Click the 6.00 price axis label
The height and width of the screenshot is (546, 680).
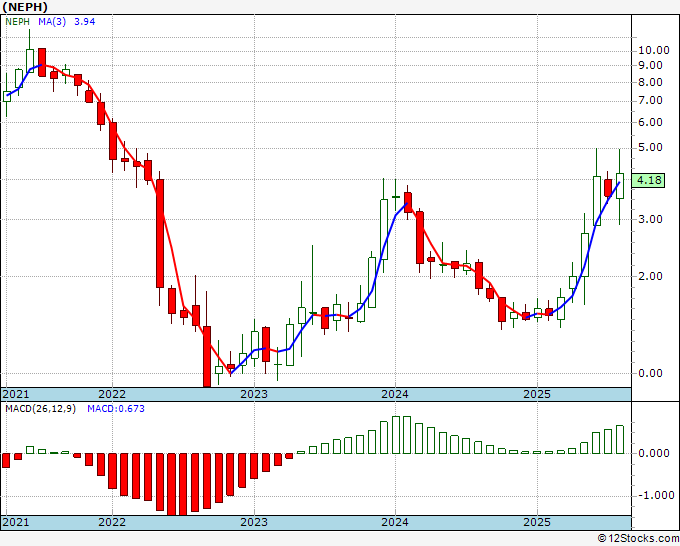(x=650, y=122)
